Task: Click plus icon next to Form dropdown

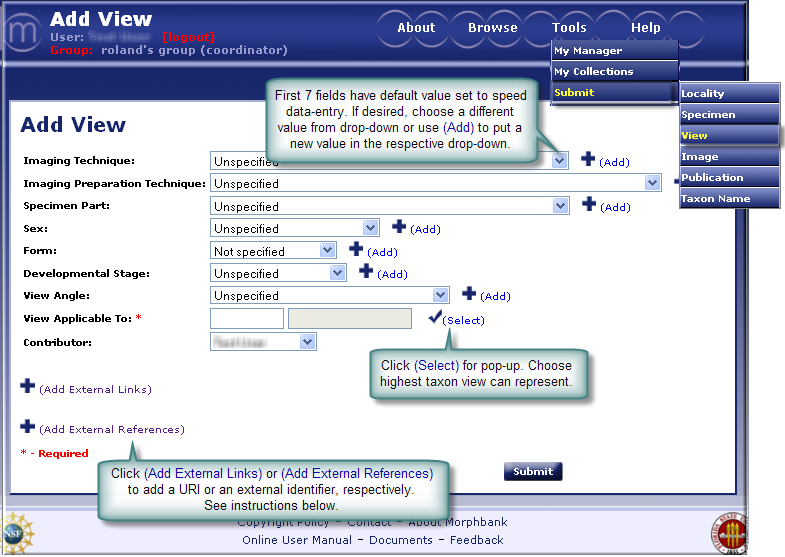Action: coord(356,250)
